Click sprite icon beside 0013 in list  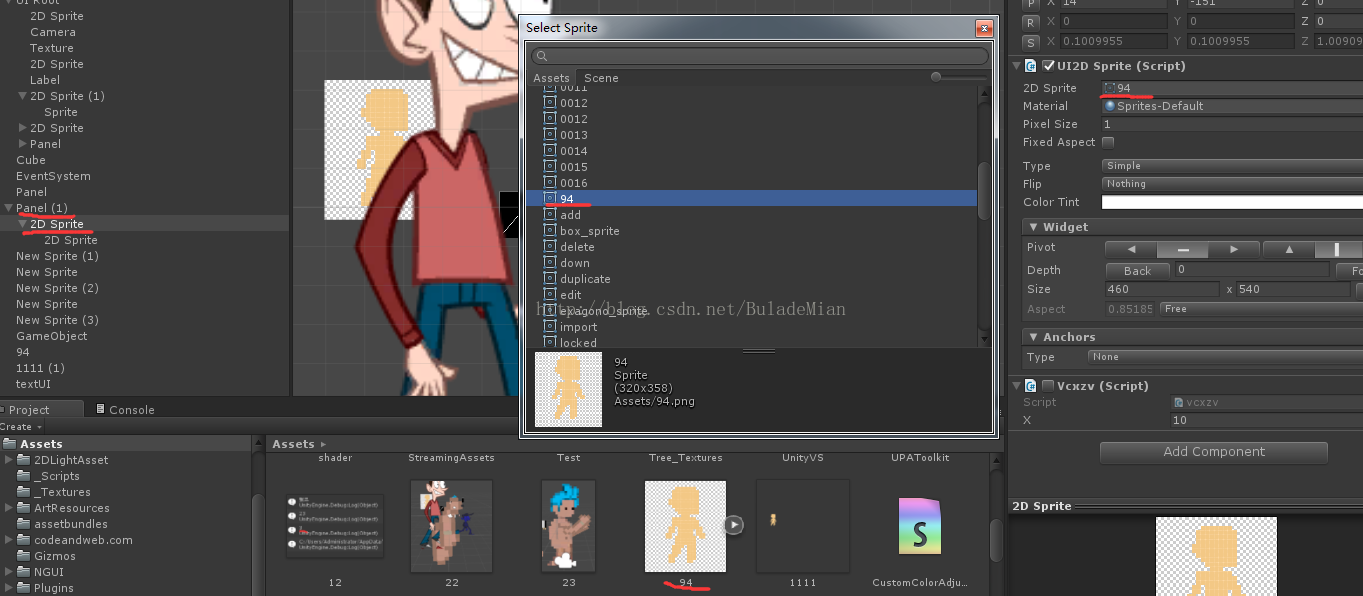pos(550,135)
